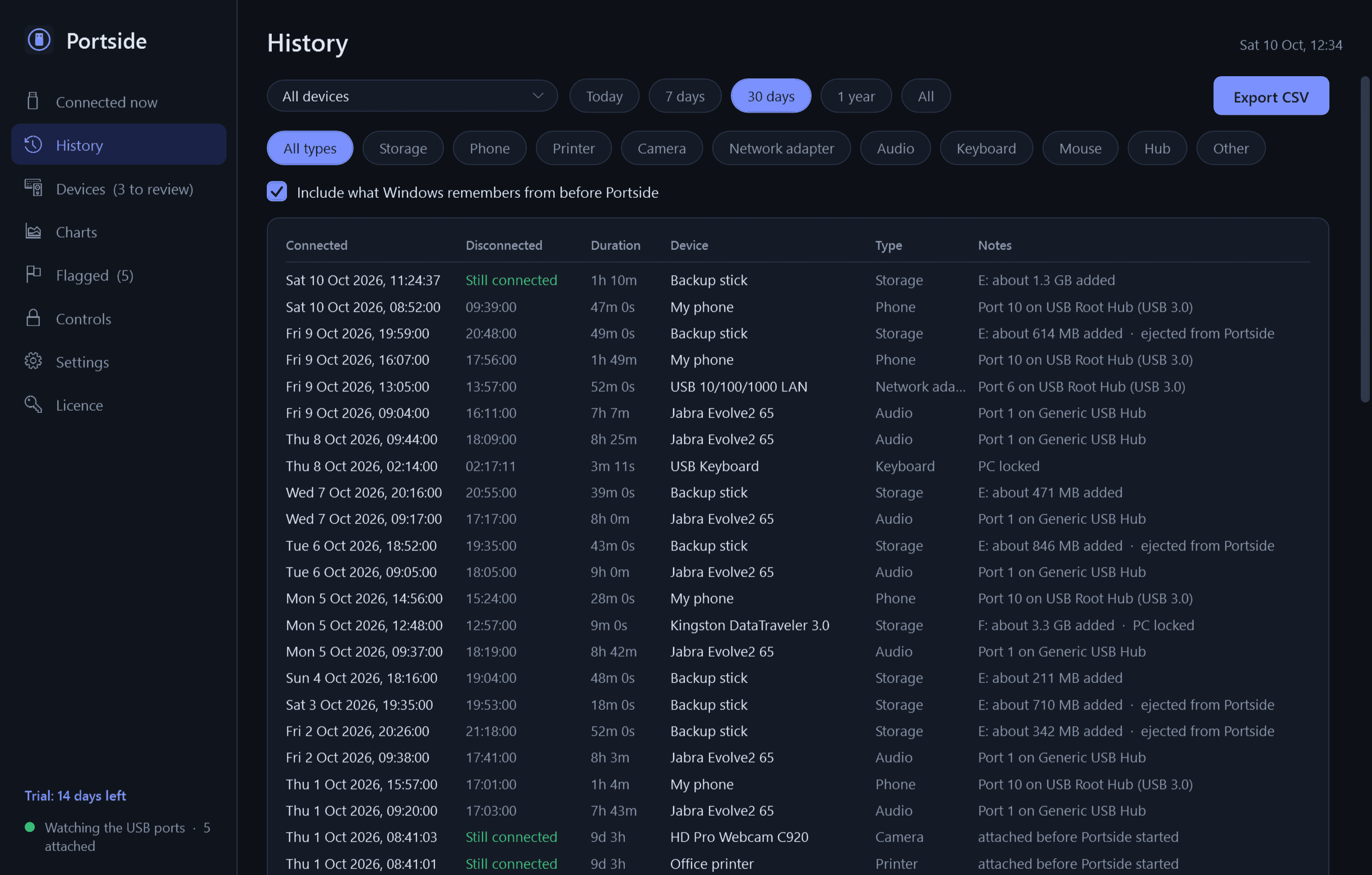Untick Include what Windows remembers checkbox
The width and height of the screenshot is (1372, 875).
pos(277,192)
